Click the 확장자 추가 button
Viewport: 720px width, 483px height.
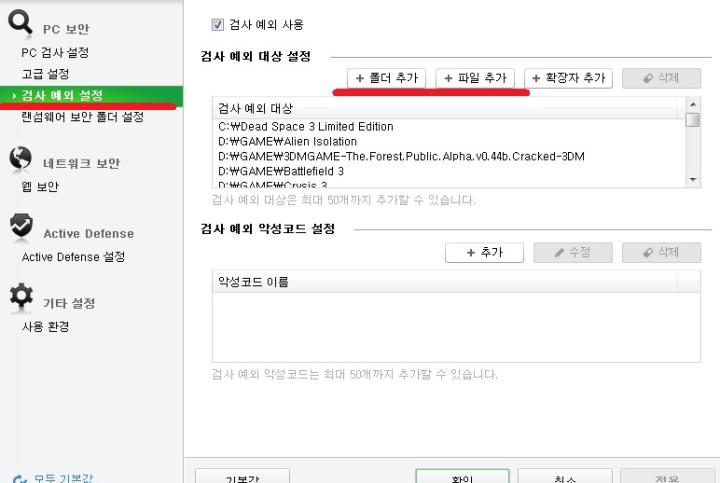pos(568,78)
